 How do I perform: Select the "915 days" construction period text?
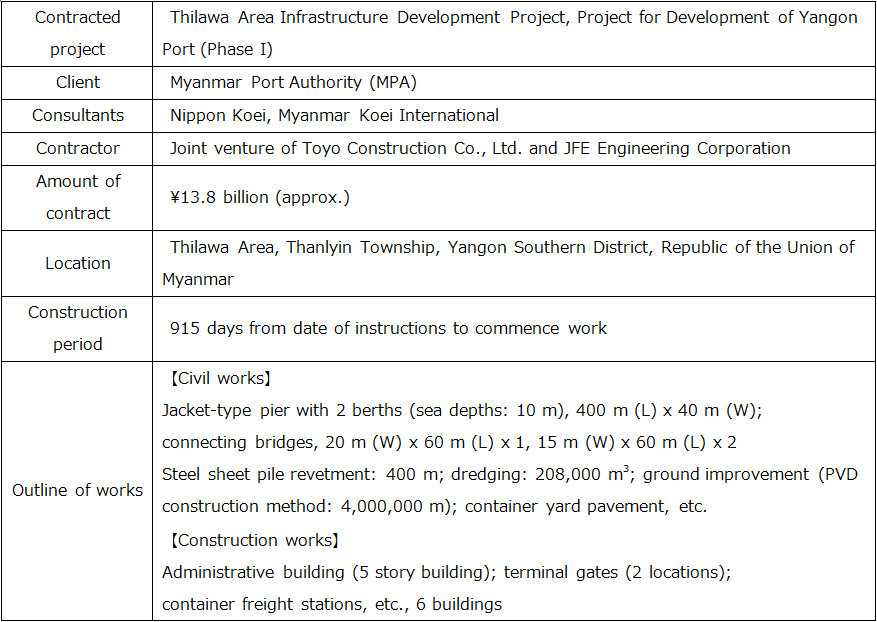[388, 328]
